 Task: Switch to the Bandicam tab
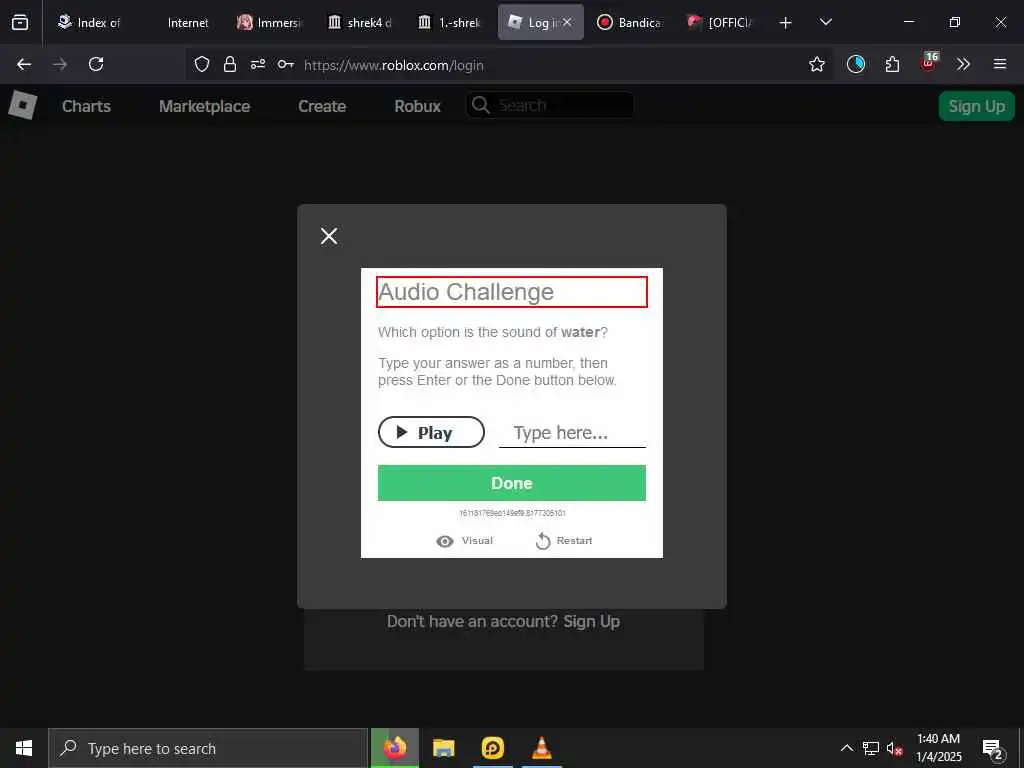point(630,22)
